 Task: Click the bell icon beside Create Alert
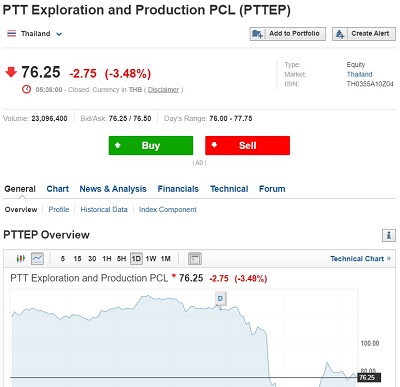[x=340, y=34]
